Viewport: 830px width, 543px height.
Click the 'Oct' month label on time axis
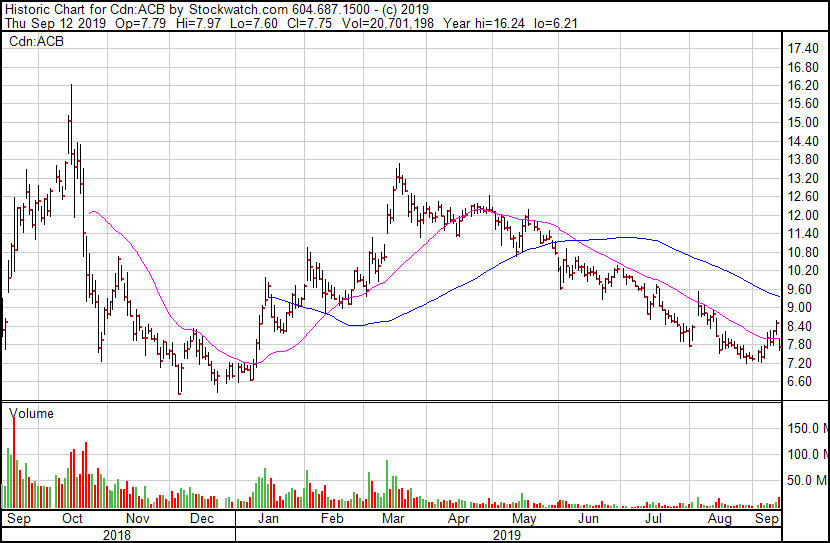click(x=72, y=519)
